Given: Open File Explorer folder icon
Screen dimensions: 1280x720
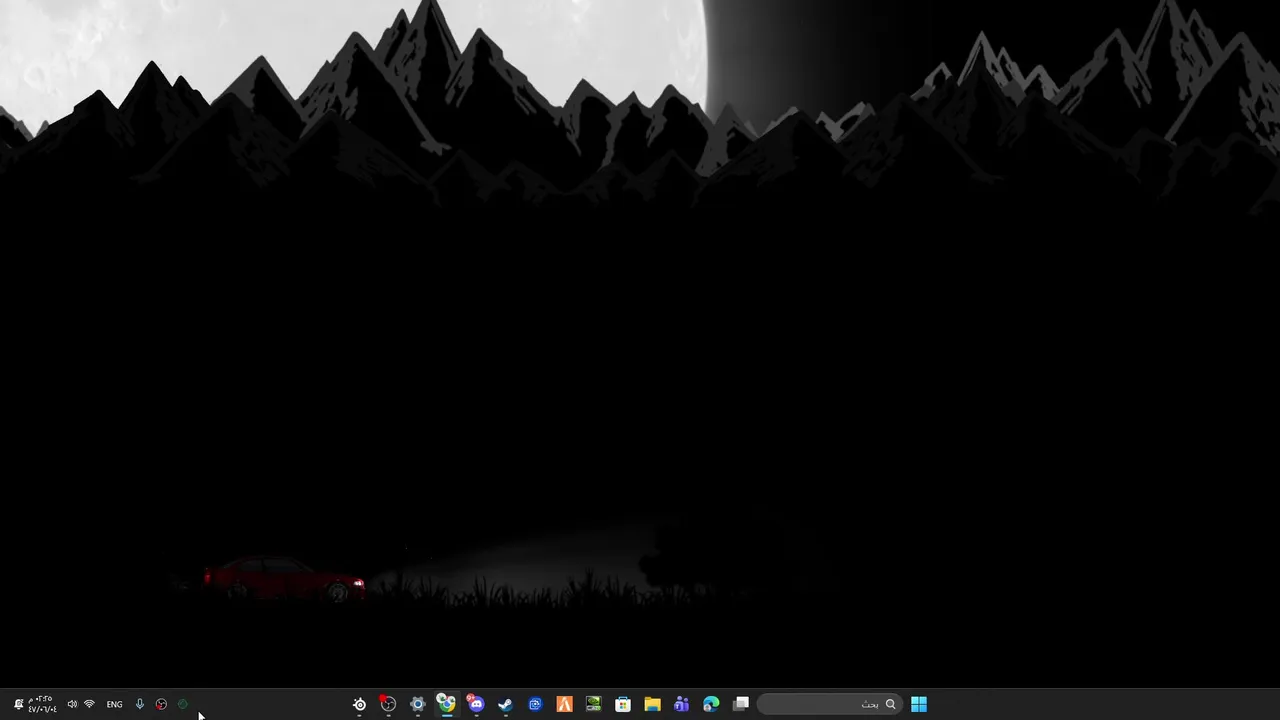Looking at the screenshot, I should 652,704.
